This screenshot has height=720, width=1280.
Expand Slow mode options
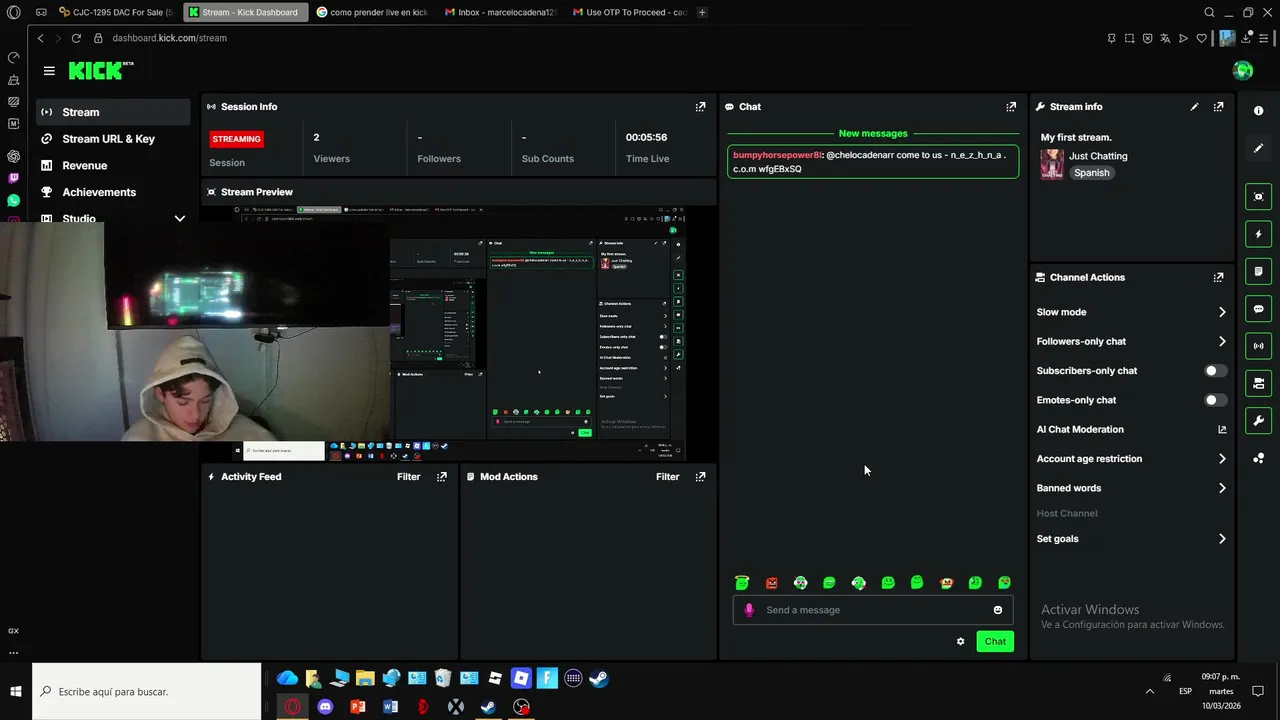coord(1222,312)
